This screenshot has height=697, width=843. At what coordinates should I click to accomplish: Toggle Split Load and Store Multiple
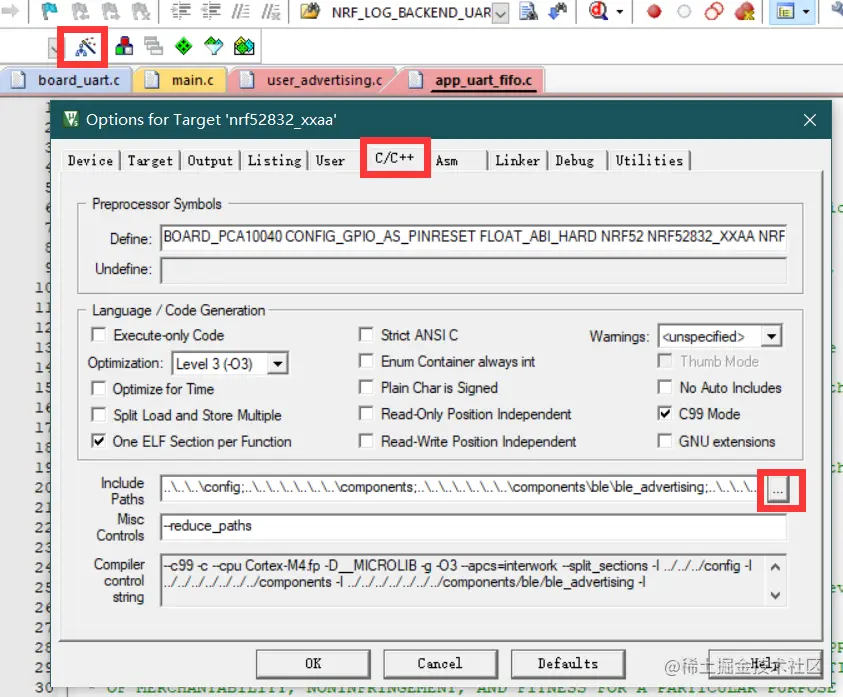click(99, 415)
